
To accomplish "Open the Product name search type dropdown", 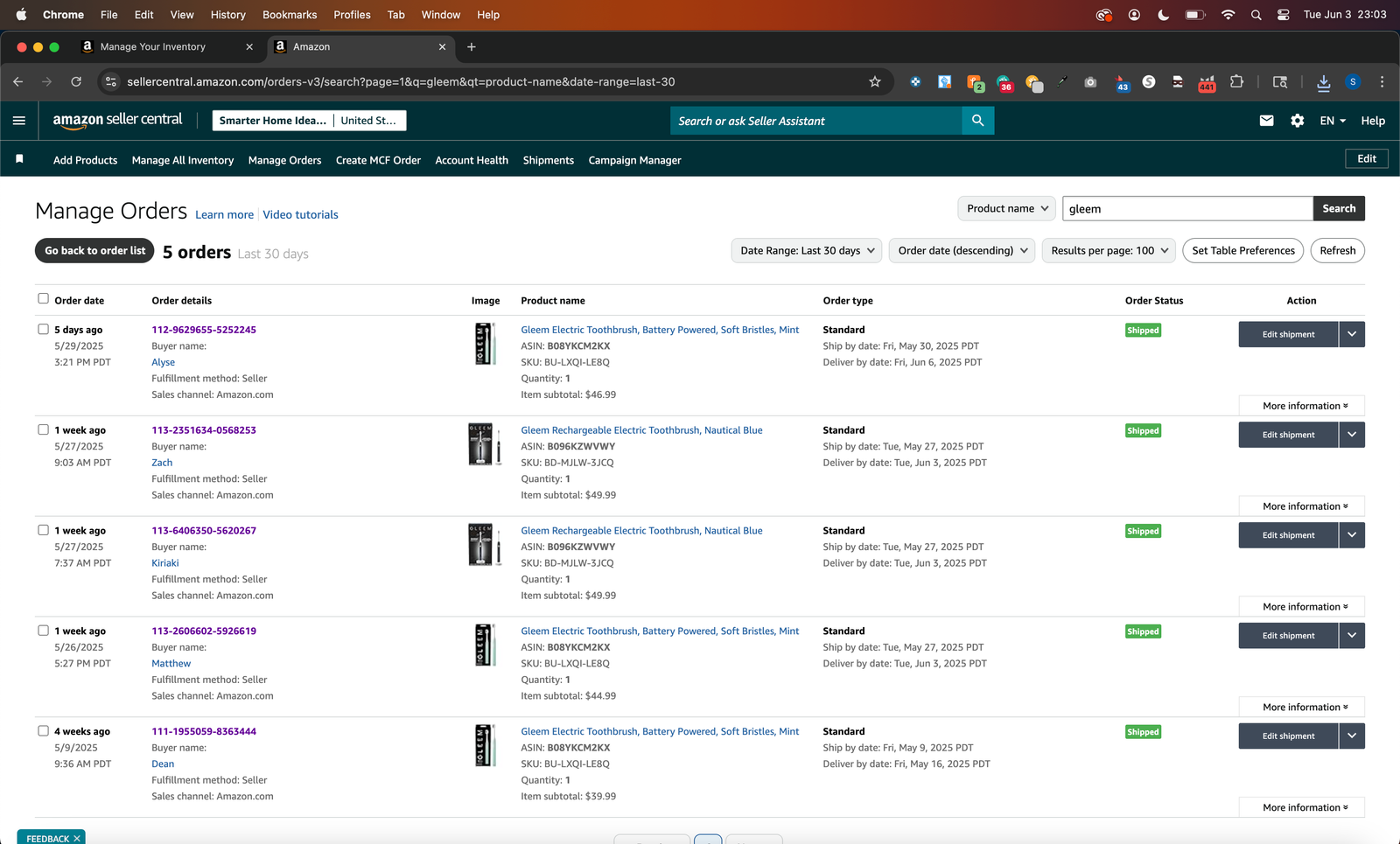I will (x=1007, y=208).
